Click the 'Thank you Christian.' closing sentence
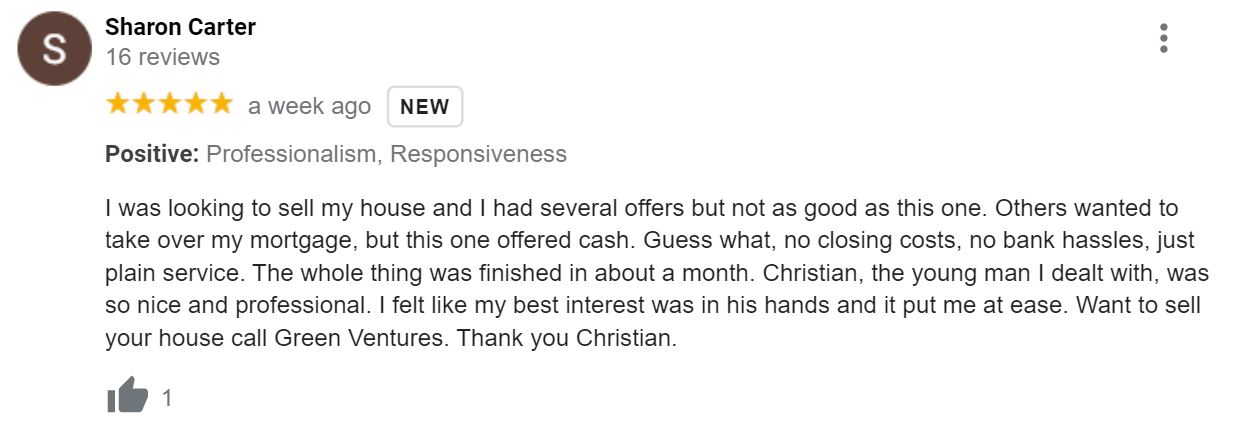The width and height of the screenshot is (1247, 433). (x=568, y=338)
